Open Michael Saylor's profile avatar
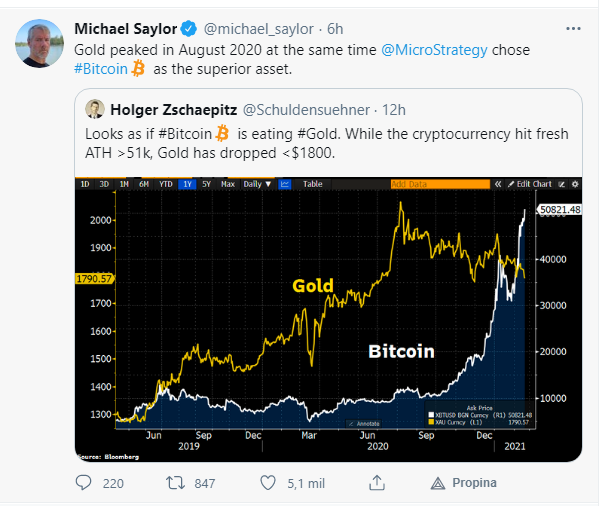The width and height of the screenshot is (608, 506). 36,43
